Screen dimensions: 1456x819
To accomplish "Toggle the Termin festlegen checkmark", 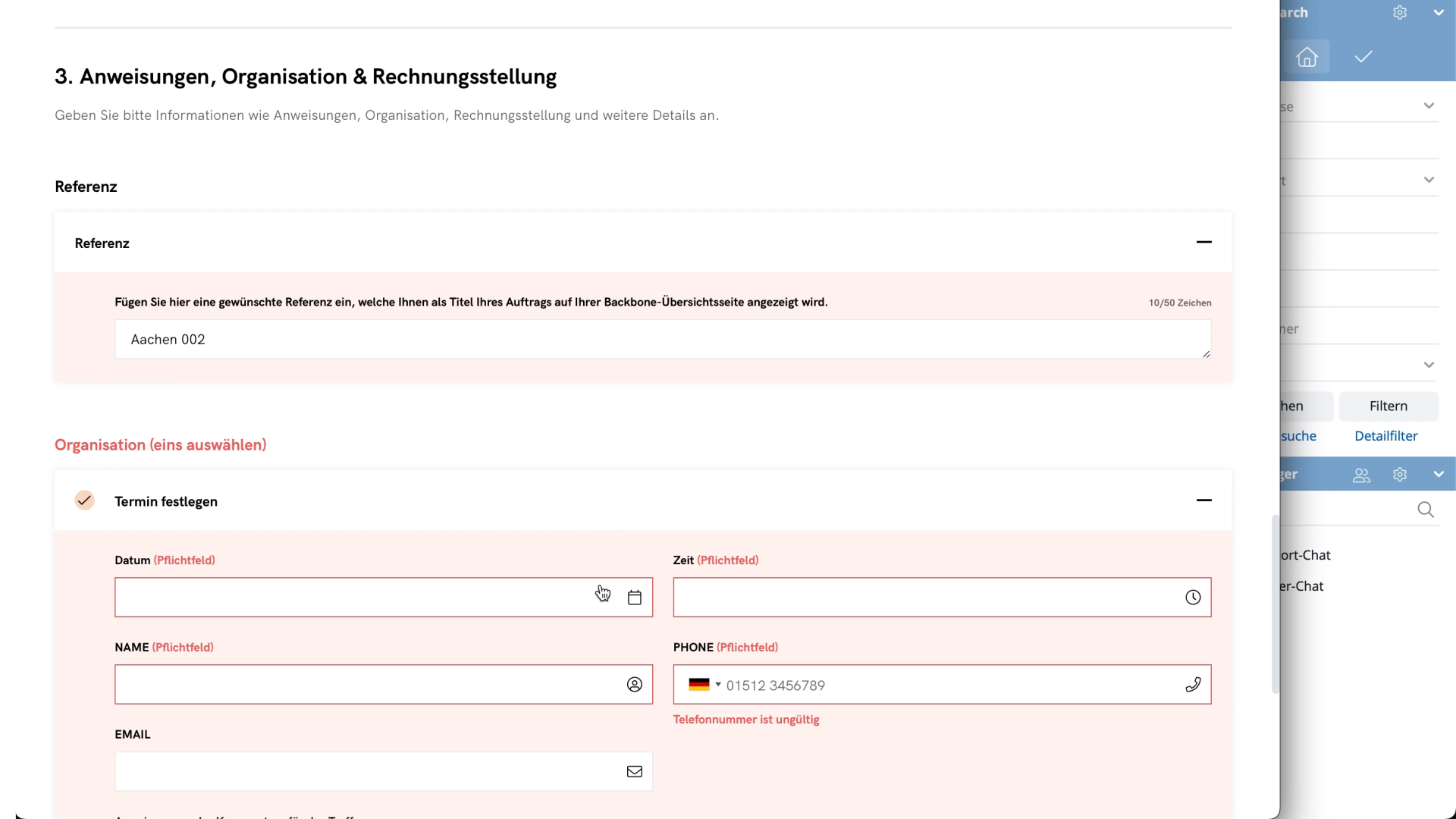I will [x=84, y=500].
